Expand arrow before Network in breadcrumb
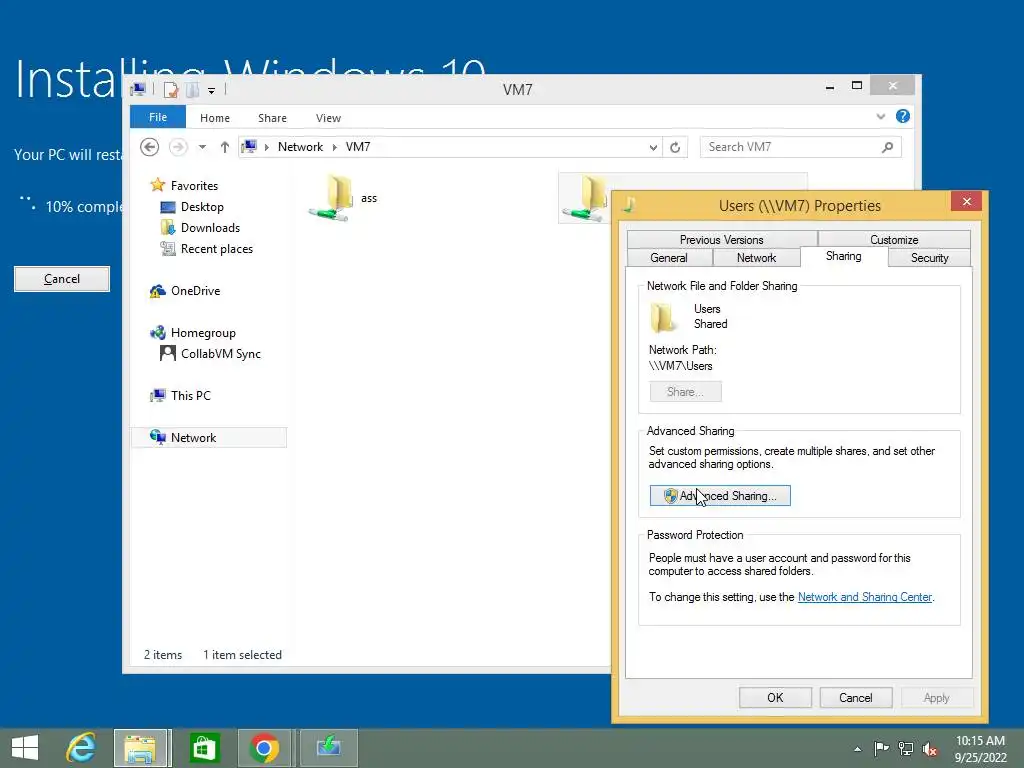This screenshot has width=1024, height=768. point(266,147)
